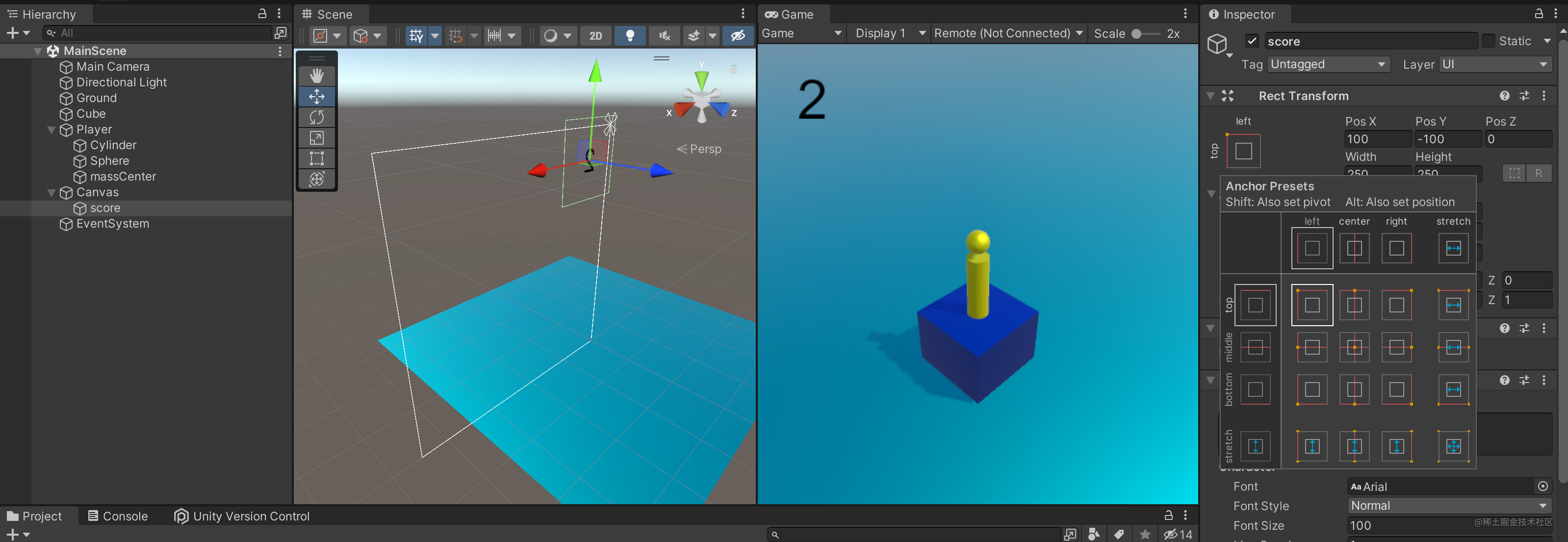
Task: Collapse the Canvas tree node
Action: click(x=51, y=192)
